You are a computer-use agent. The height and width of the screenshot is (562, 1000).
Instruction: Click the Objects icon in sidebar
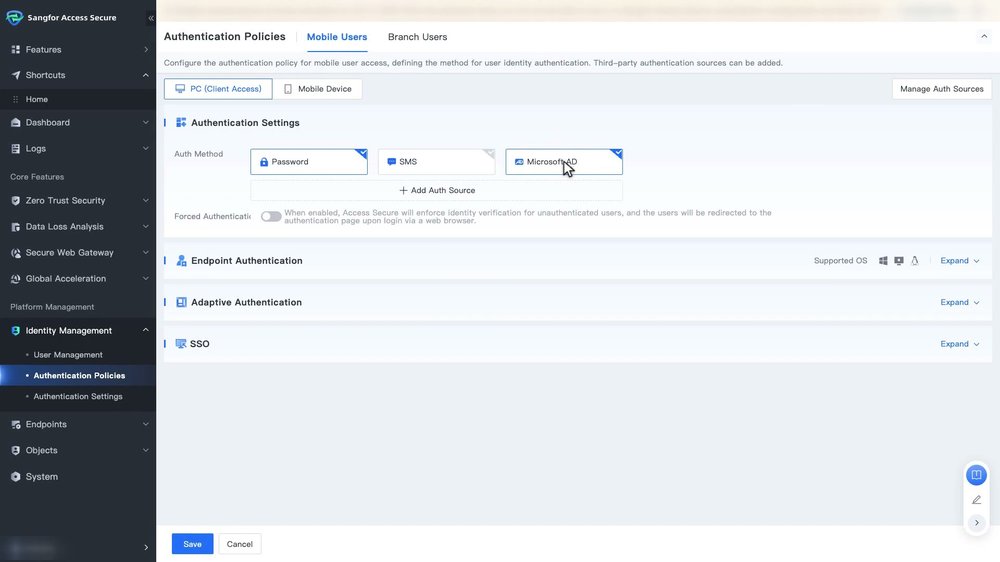pyautogui.click(x=15, y=450)
